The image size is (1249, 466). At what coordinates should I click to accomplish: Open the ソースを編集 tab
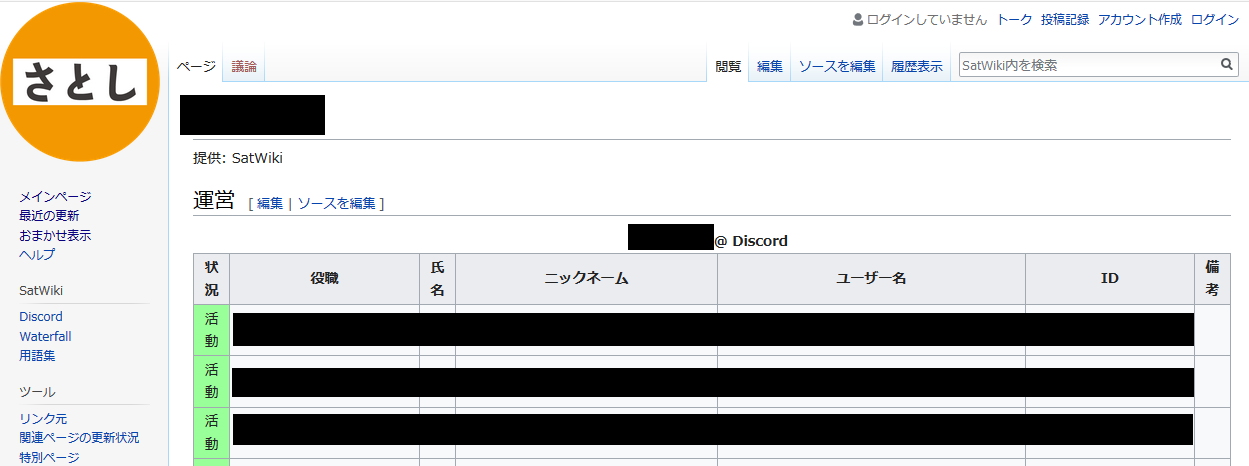click(x=836, y=67)
